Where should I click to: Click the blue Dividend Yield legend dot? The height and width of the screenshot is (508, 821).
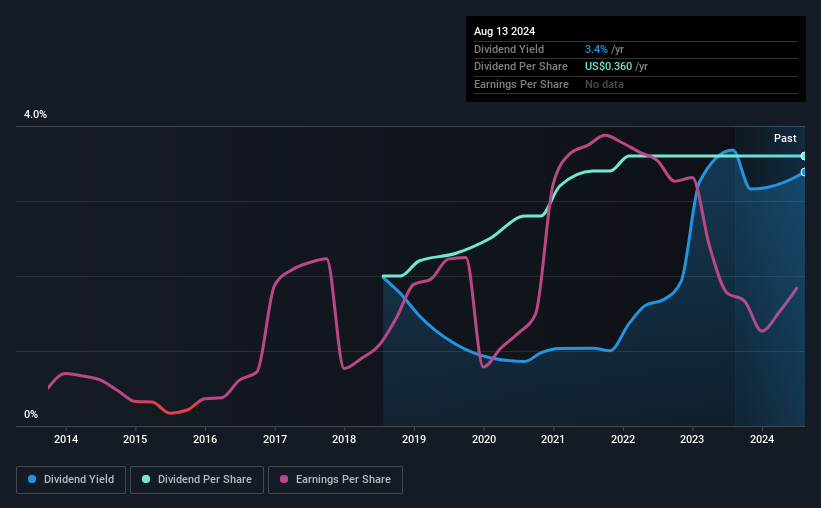(x=32, y=479)
